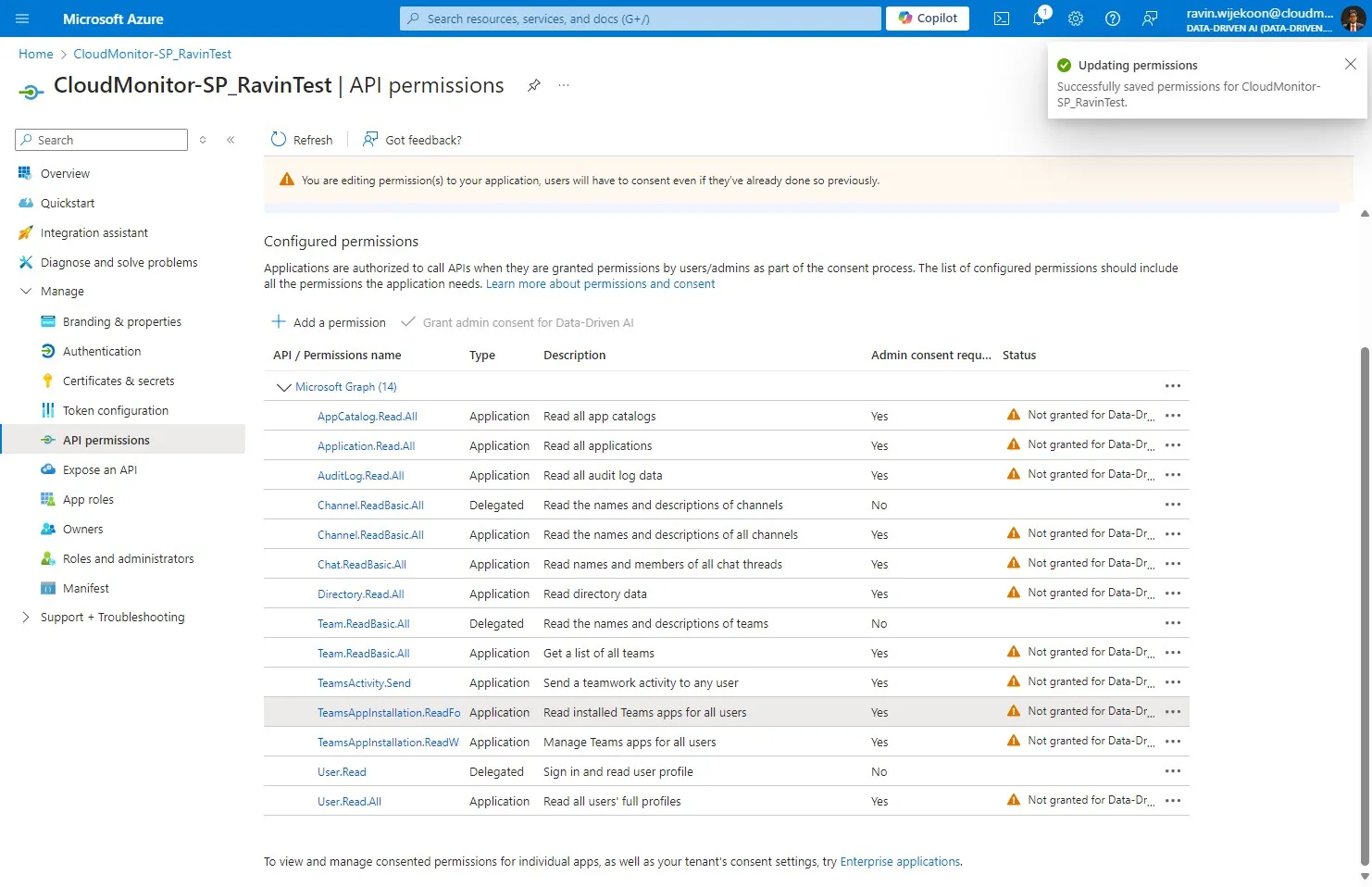This screenshot has height=887, width=1372.
Task: Open Branding & properties page
Action: [122, 321]
